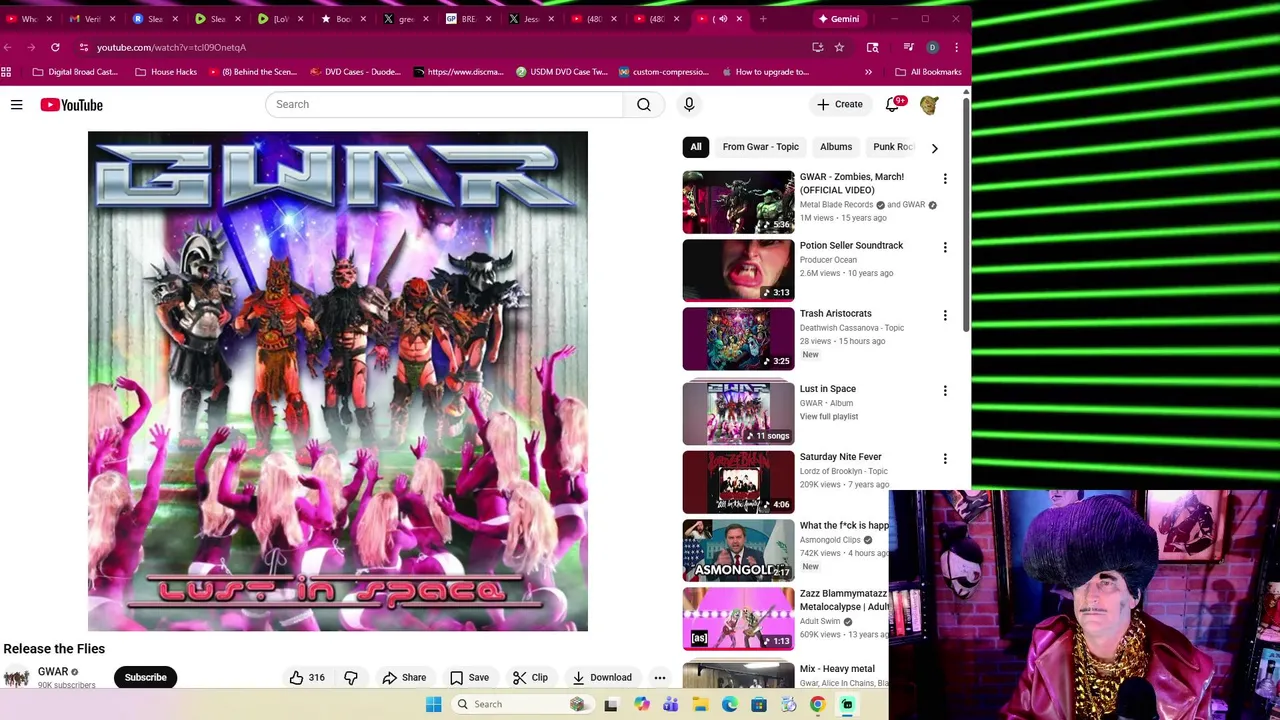This screenshot has width=1280, height=720.
Task: Open Digital Broad Cast bookmark folder
Action: pos(75,72)
